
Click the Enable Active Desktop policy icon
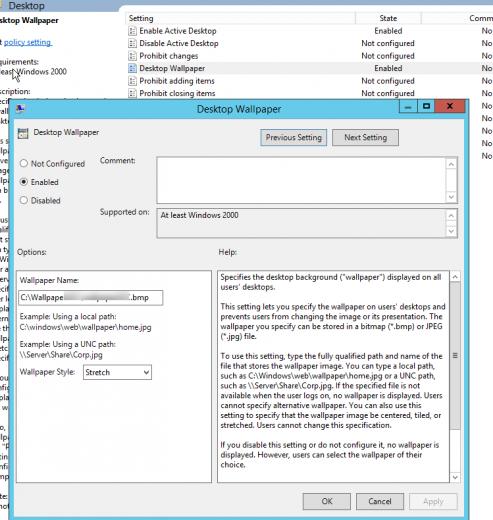pos(132,31)
